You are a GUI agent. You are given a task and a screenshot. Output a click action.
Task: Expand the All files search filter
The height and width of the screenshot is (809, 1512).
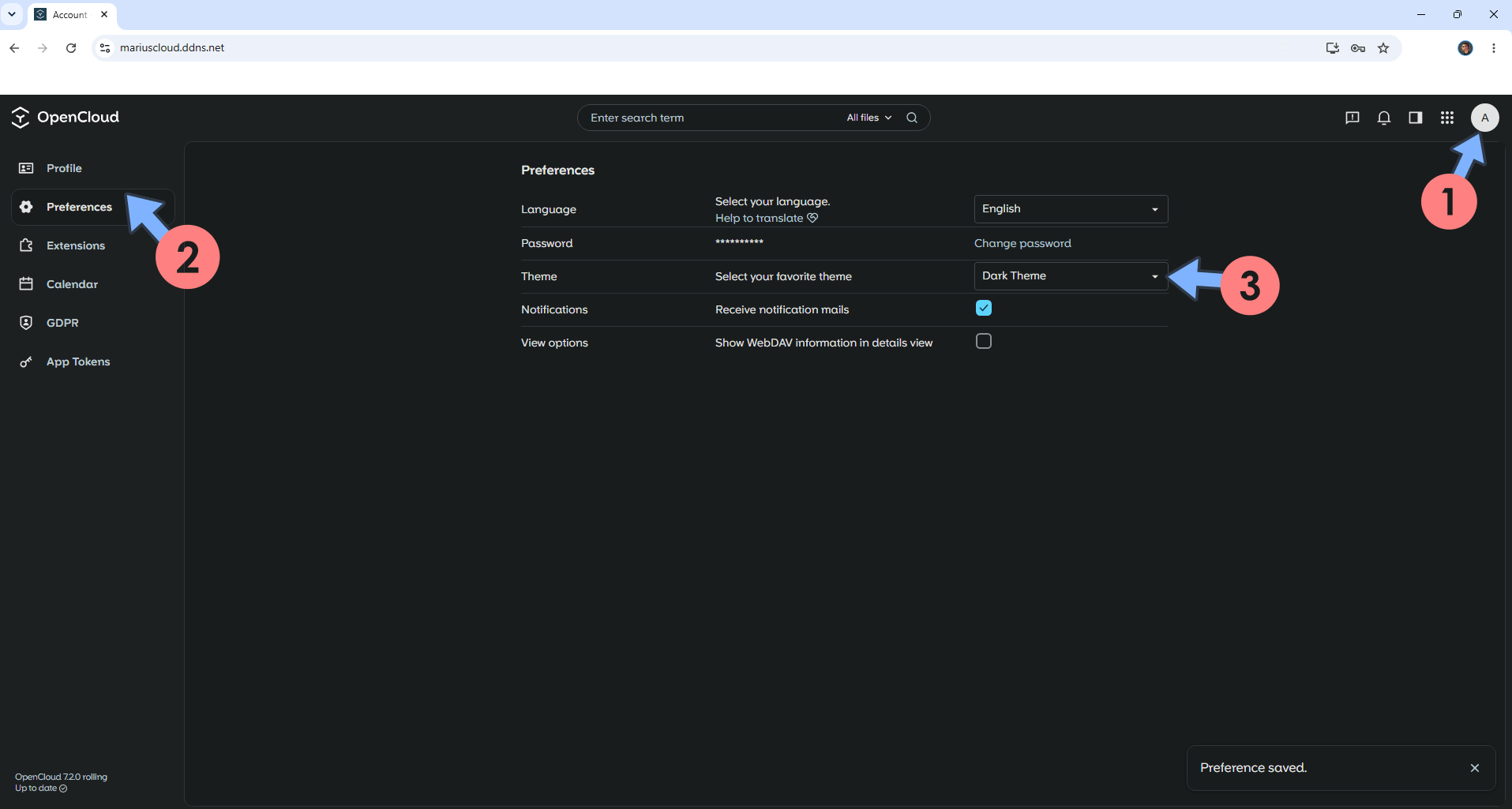869,118
